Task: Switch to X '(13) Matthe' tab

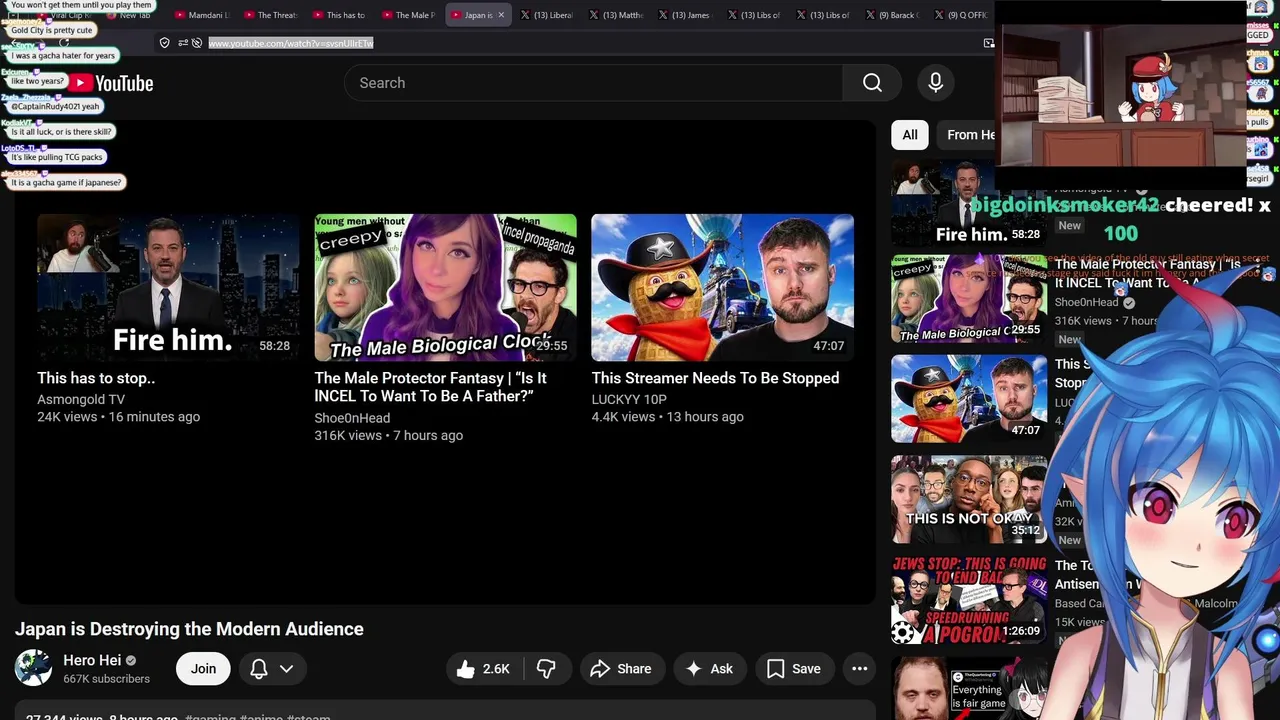Action: coord(615,15)
